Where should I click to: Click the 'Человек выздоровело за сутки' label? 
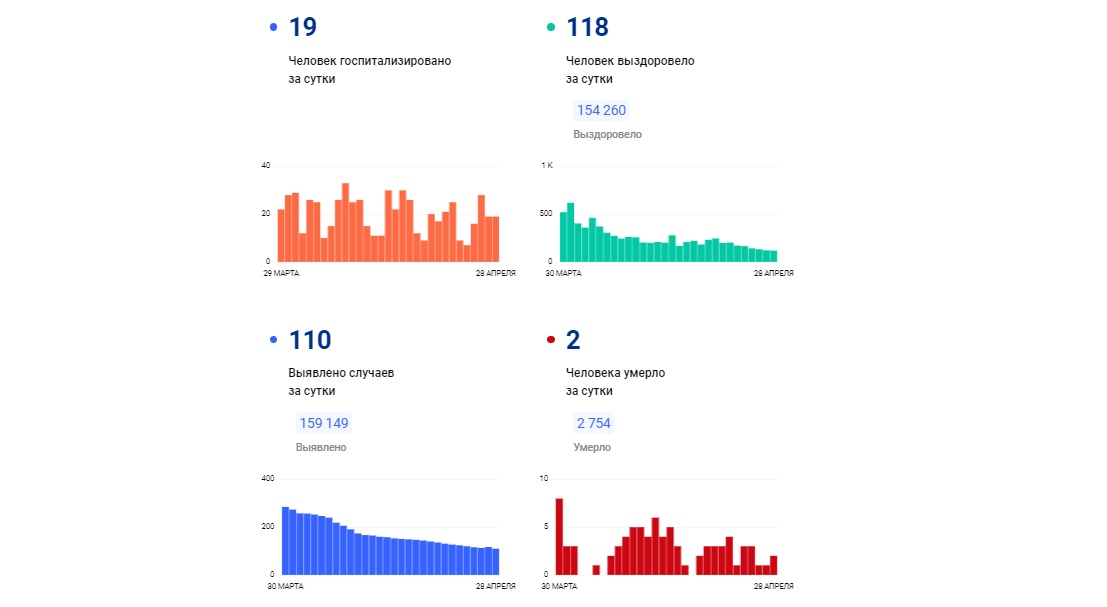click(x=630, y=70)
